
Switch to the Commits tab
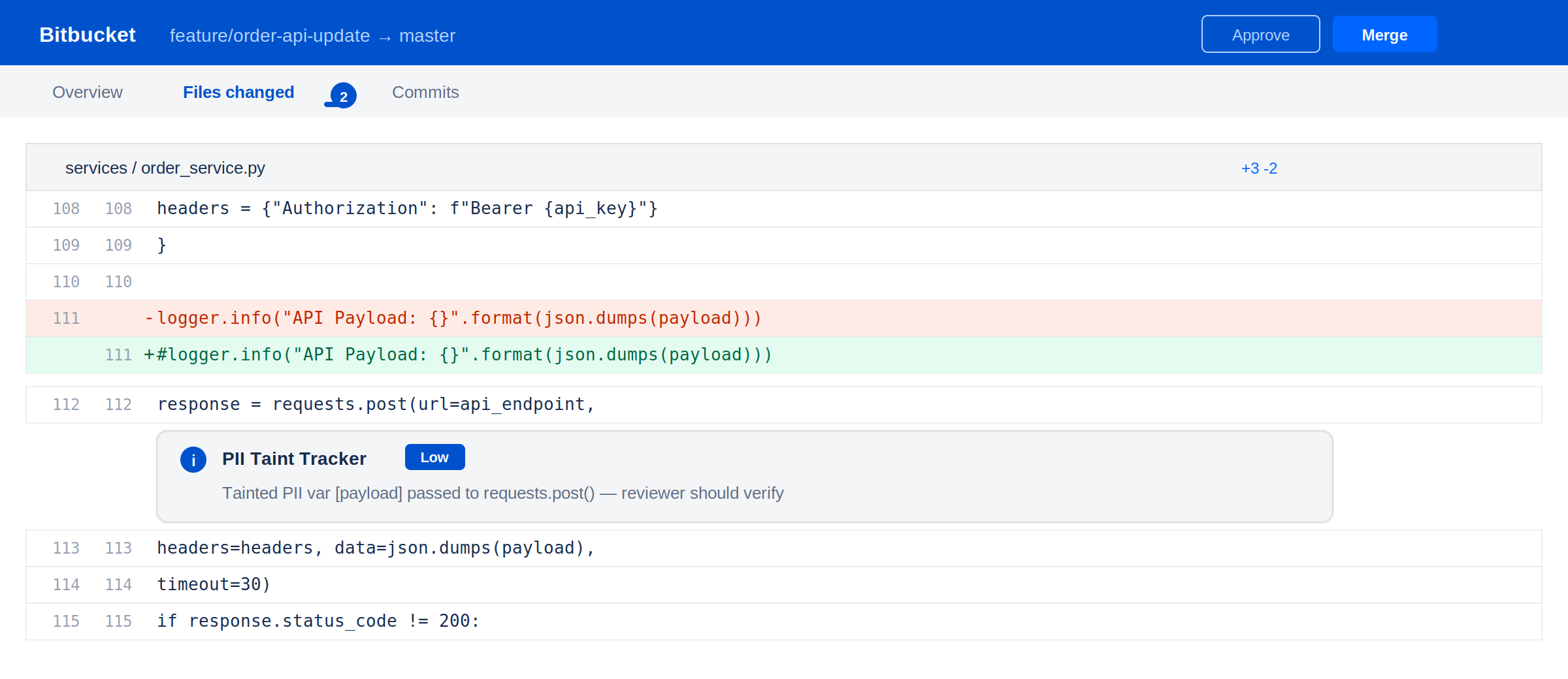coord(425,92)
